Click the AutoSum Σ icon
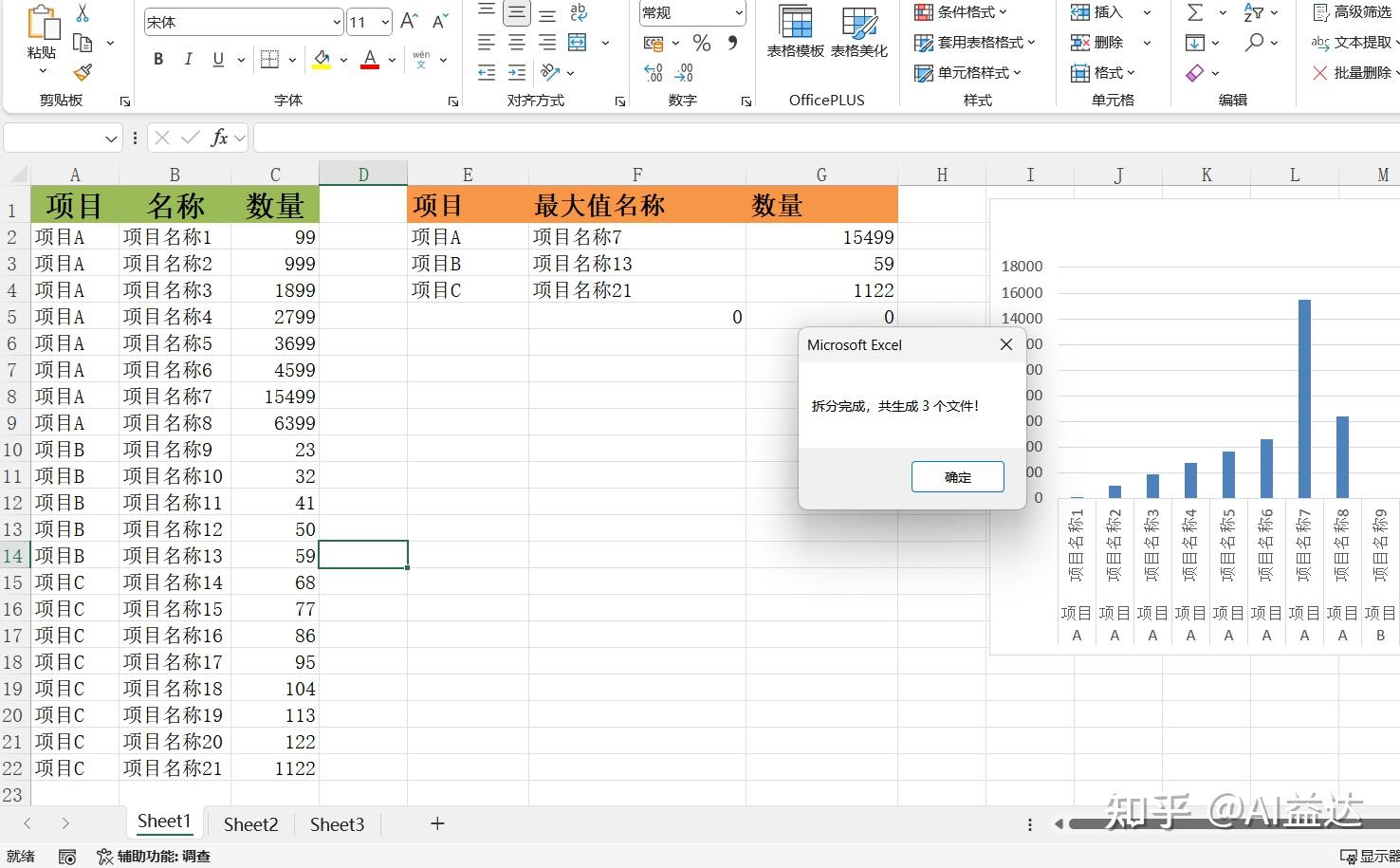 [1193, 12]
